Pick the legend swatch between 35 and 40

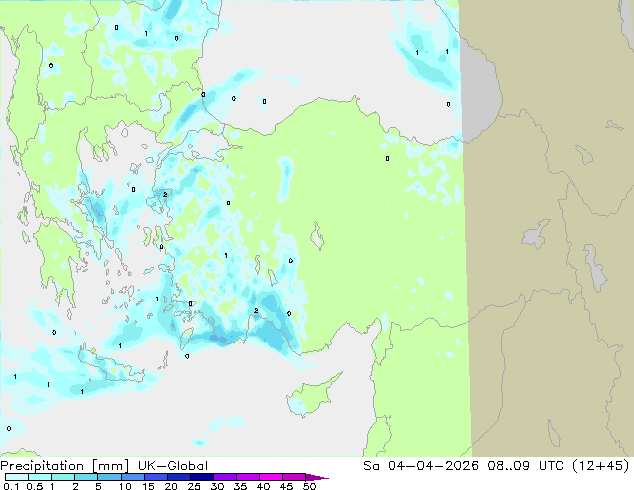tap(247, 477)
